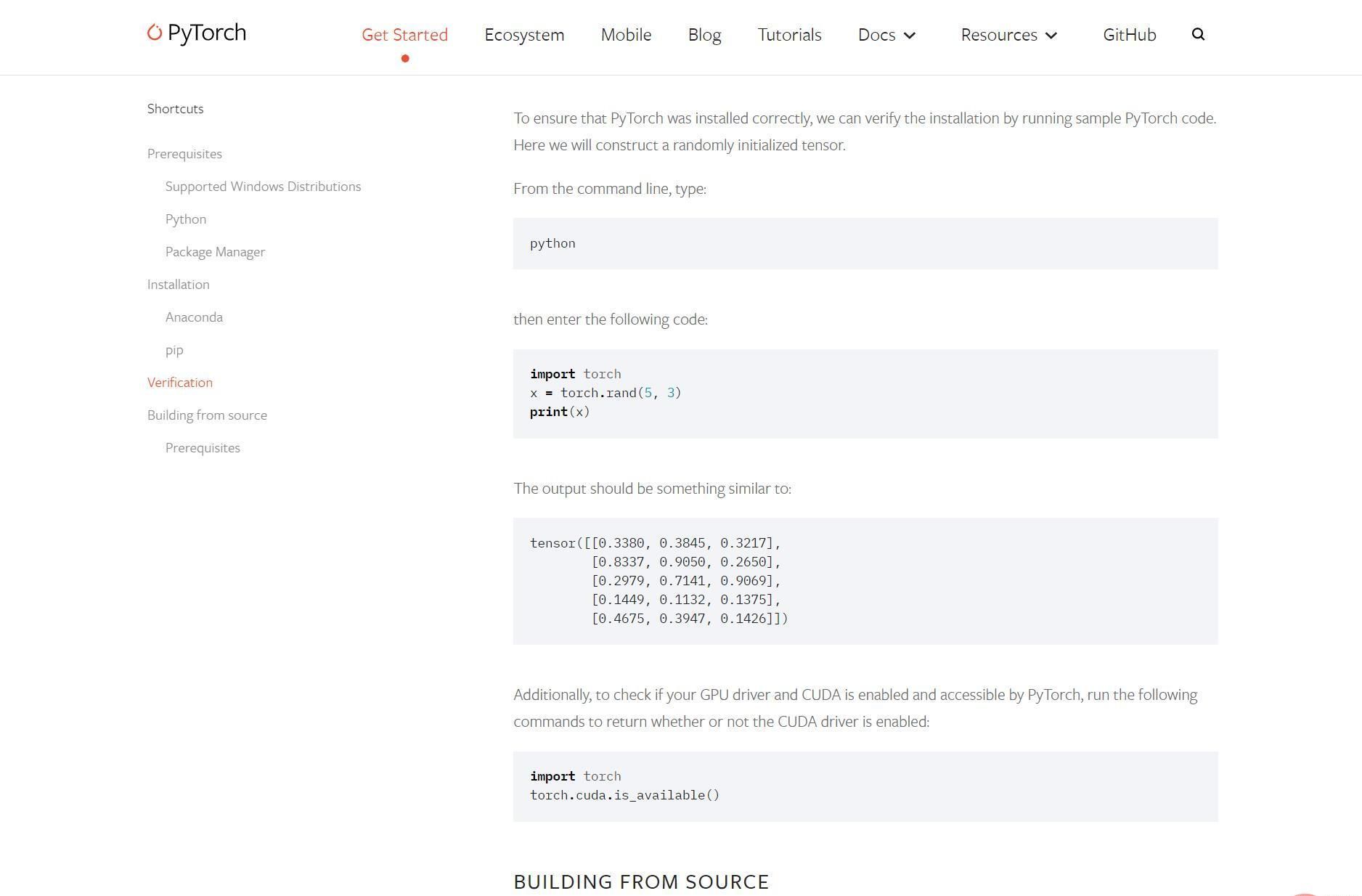Open the Tutorials nav item
The width and height of the screenshot is (1362, 896).
[x=789, y=35]
